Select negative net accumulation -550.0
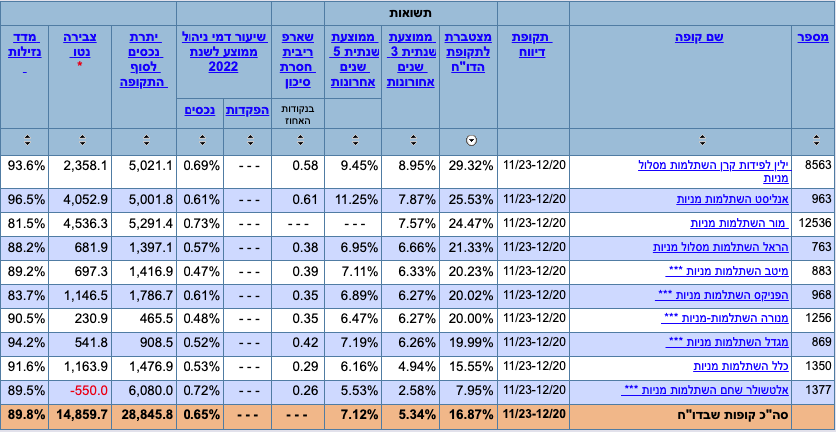The height and width of the screenshot is (432, 836). click(80, 393)
